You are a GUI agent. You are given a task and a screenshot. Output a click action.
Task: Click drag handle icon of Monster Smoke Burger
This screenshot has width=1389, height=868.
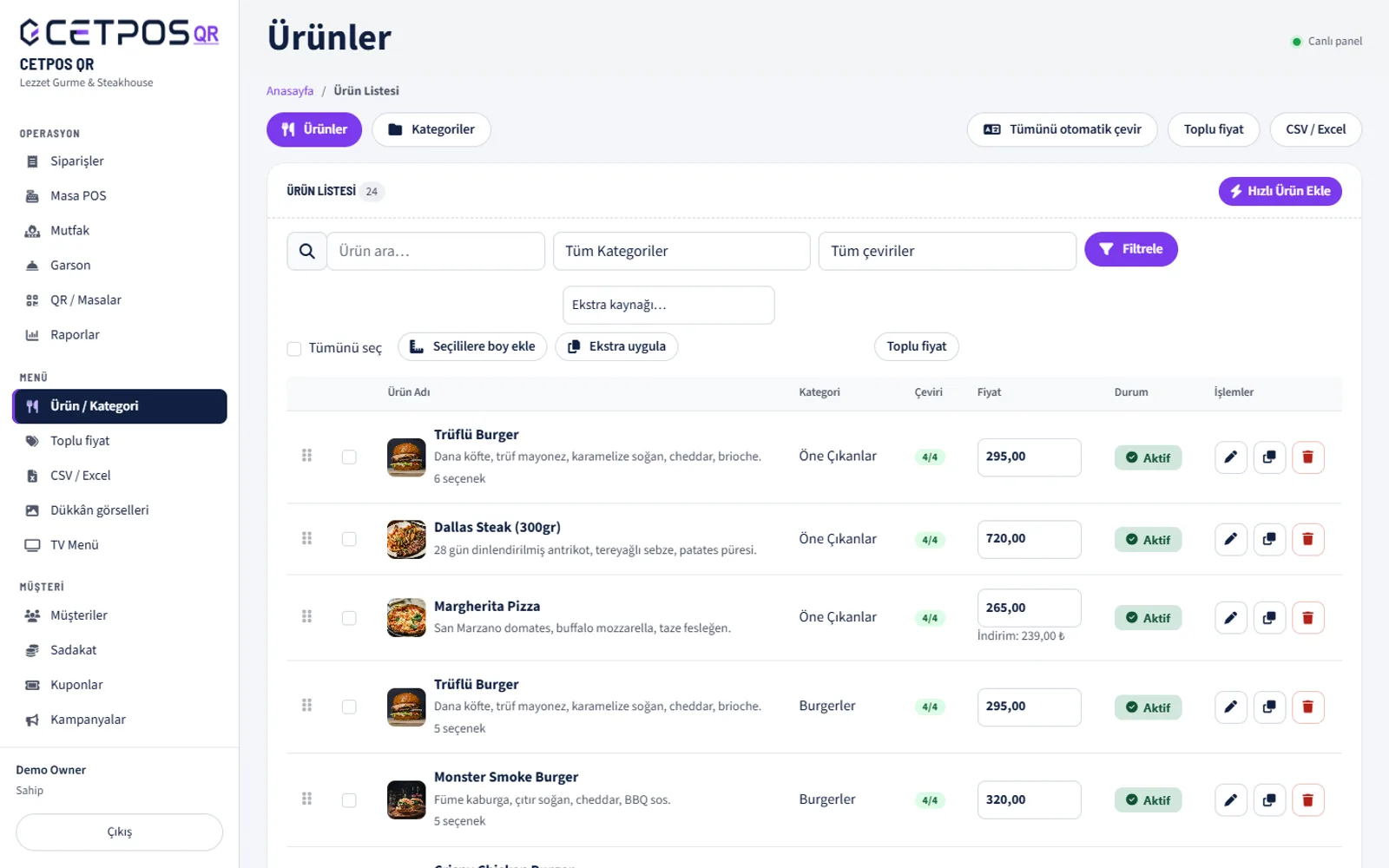point(306,799)
